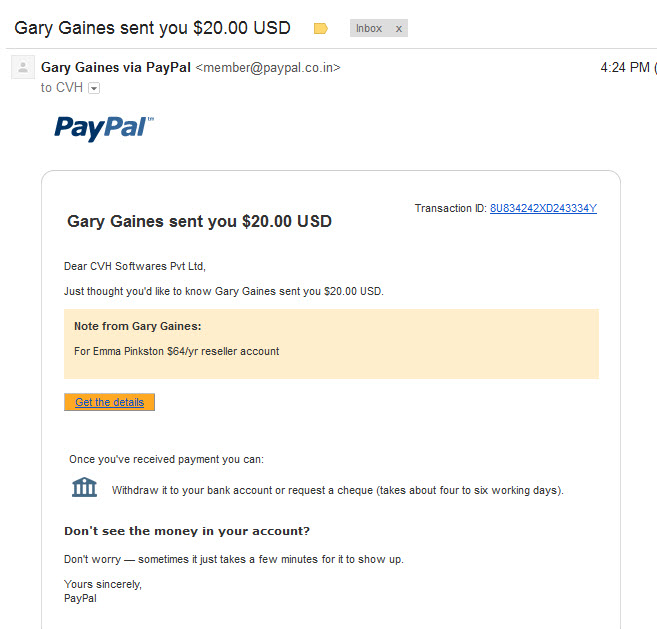The width and height of the screenshot is (657, 629).
Task: Click the bank building icon
Action: 84,487
